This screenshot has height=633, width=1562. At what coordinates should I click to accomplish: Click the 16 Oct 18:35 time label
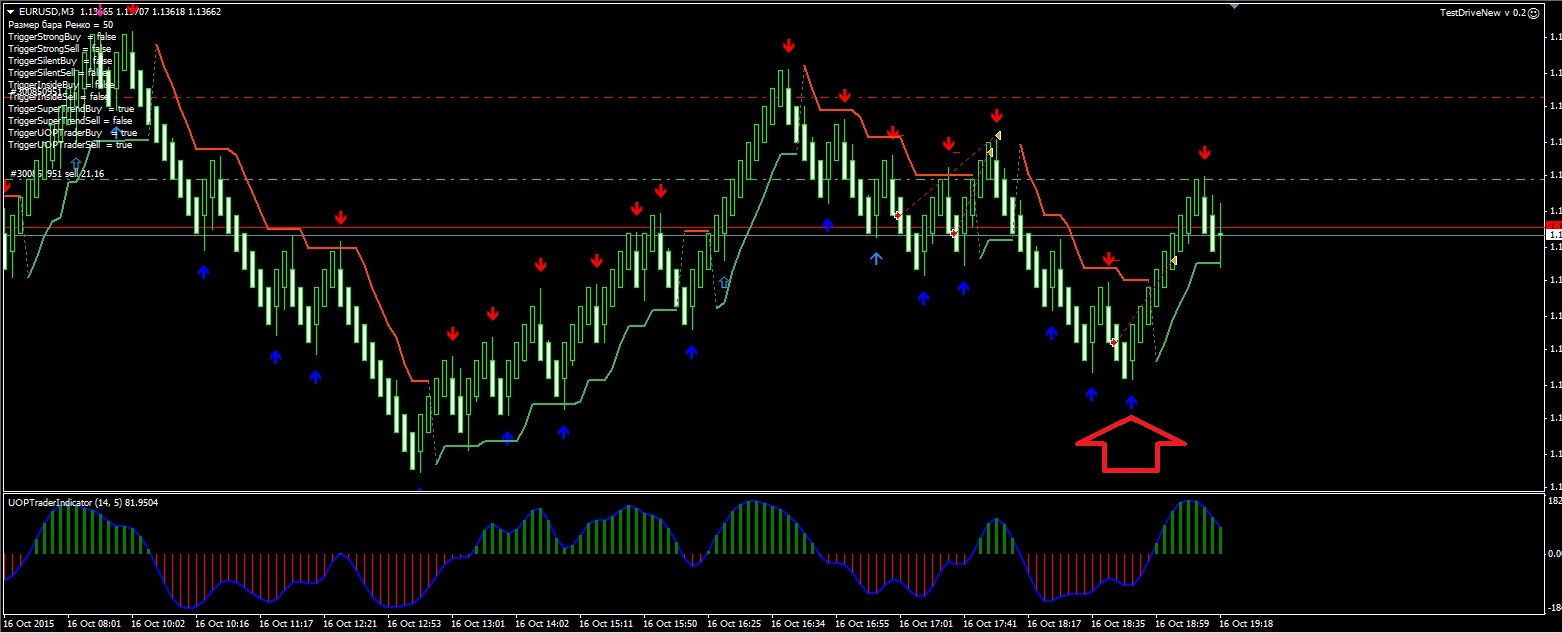point(1117,623)
